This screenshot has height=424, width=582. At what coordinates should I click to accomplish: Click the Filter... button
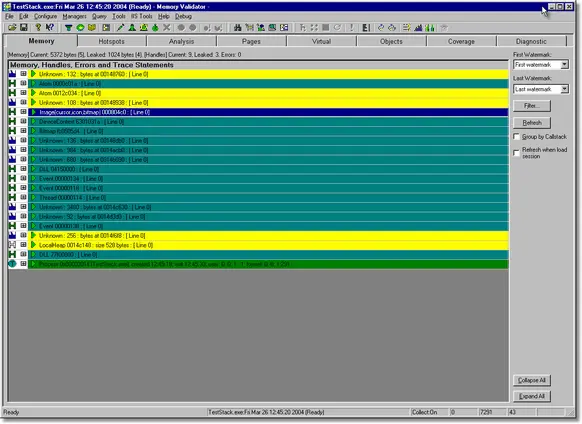click(532, 106)
